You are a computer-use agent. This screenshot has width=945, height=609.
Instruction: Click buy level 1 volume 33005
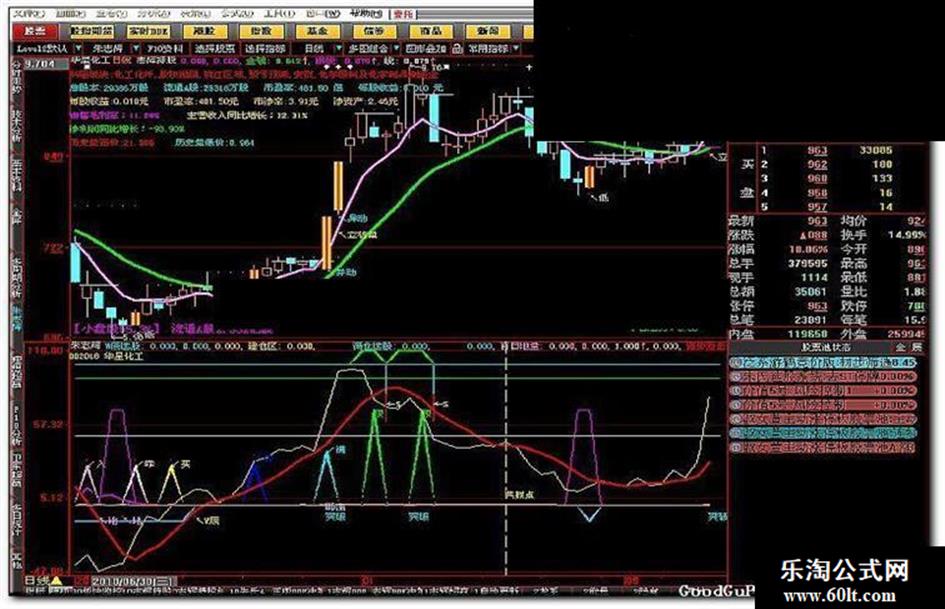click(x=876, y=150)
